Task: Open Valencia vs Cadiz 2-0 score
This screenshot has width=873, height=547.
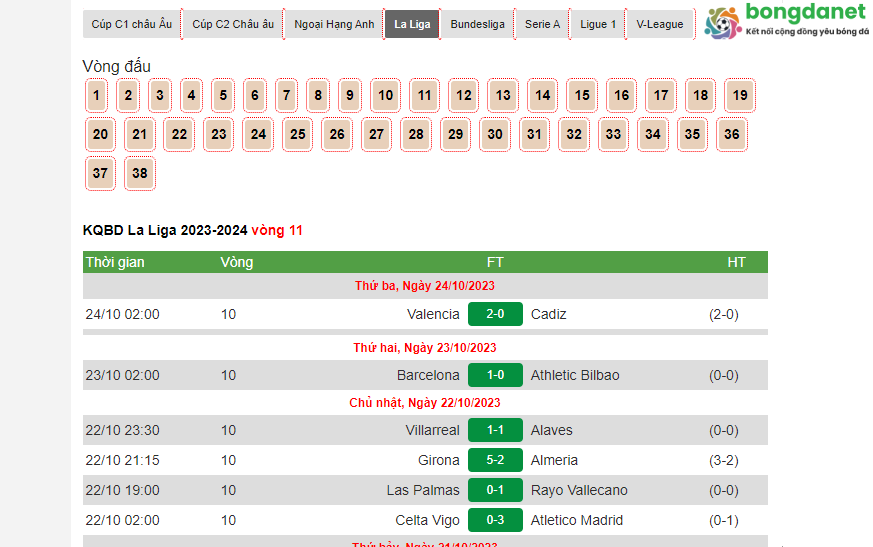Action: 495,314
